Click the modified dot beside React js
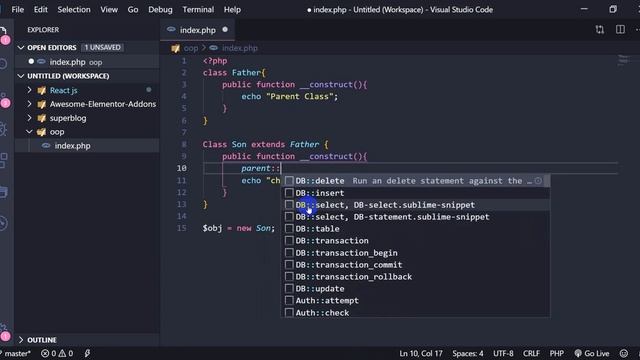Viewport: 640px width, 360px height. (x=149, y=90)
